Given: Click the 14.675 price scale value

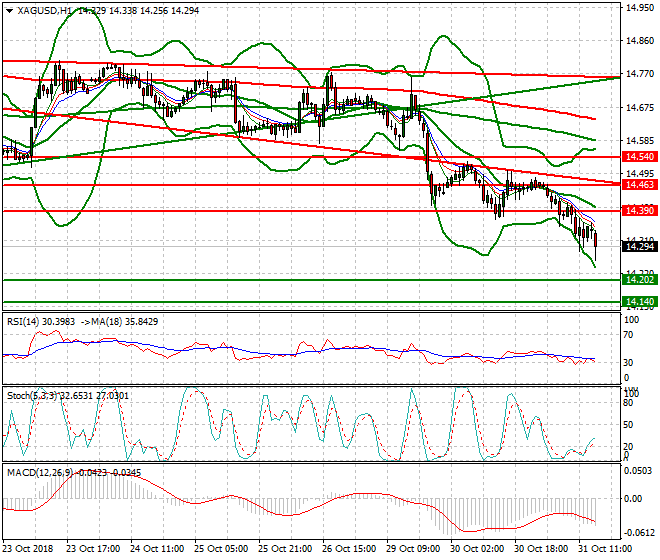Looking at the screenshot, I should click(x=639, y=108).
